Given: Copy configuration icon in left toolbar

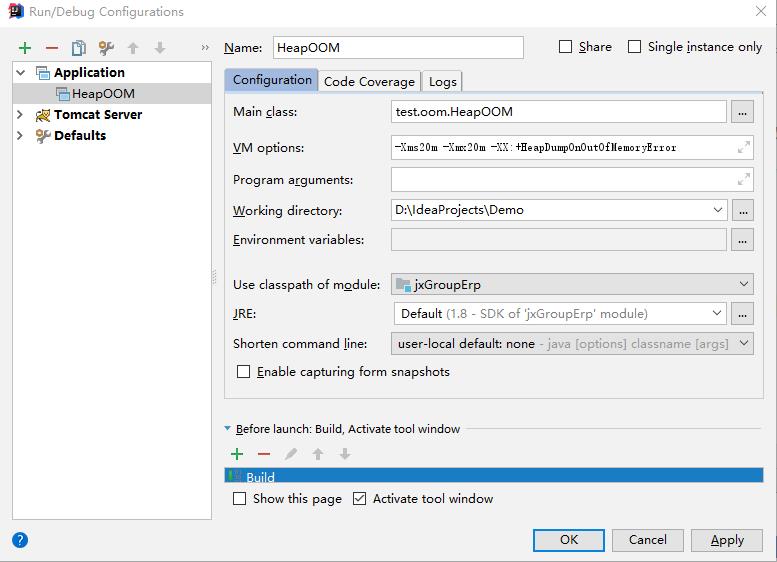Looking at the screenshot, I should pos(79,48).
